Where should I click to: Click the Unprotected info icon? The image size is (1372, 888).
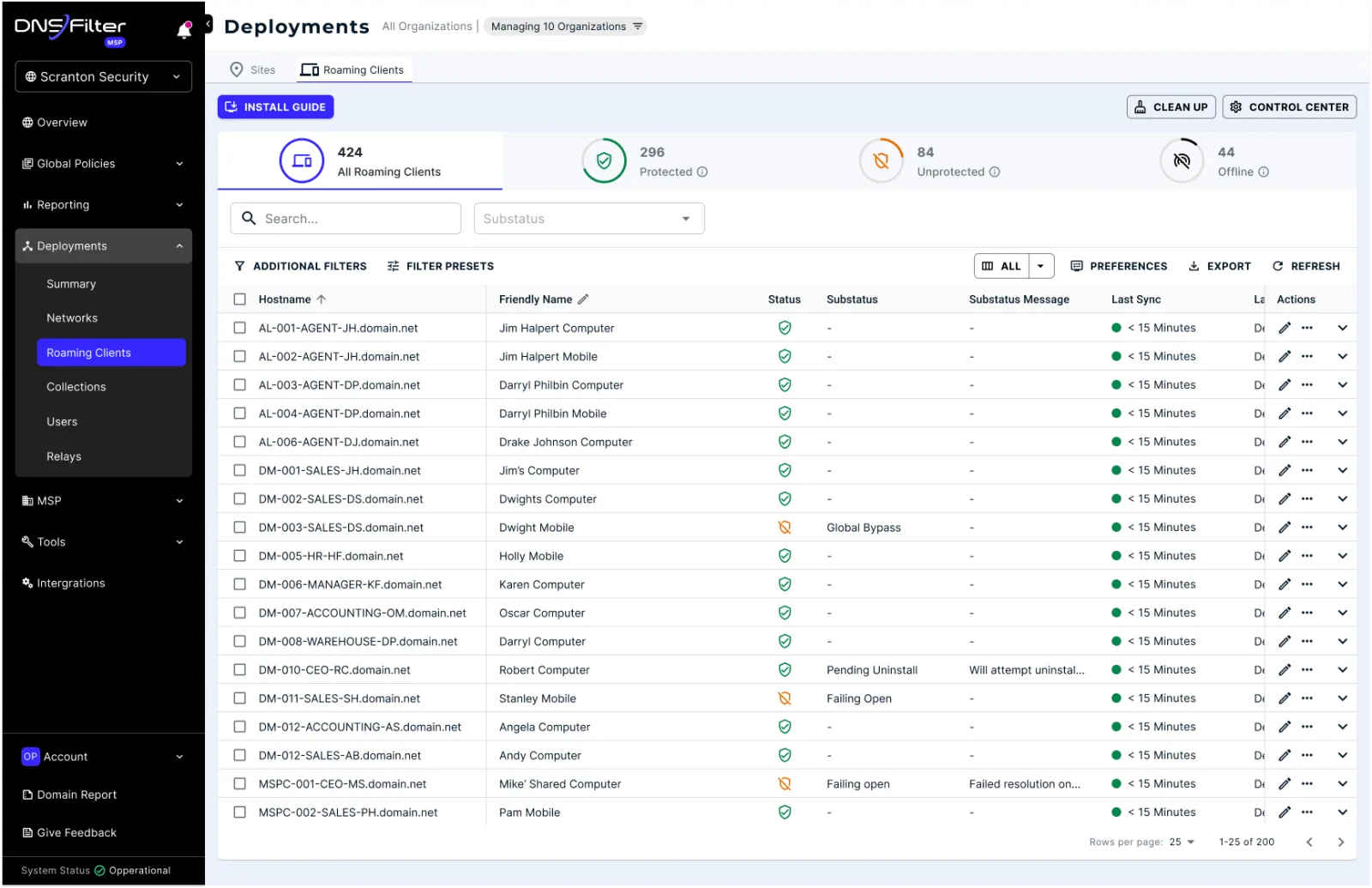995,172
